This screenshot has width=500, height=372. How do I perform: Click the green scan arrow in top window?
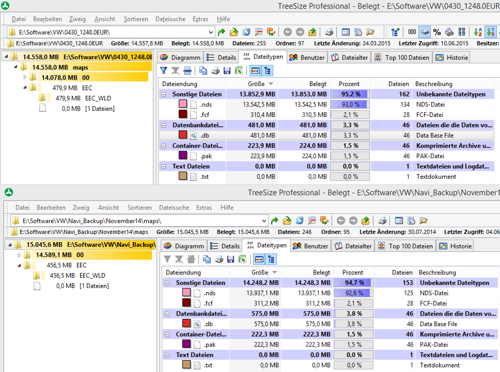click(221, 32)
